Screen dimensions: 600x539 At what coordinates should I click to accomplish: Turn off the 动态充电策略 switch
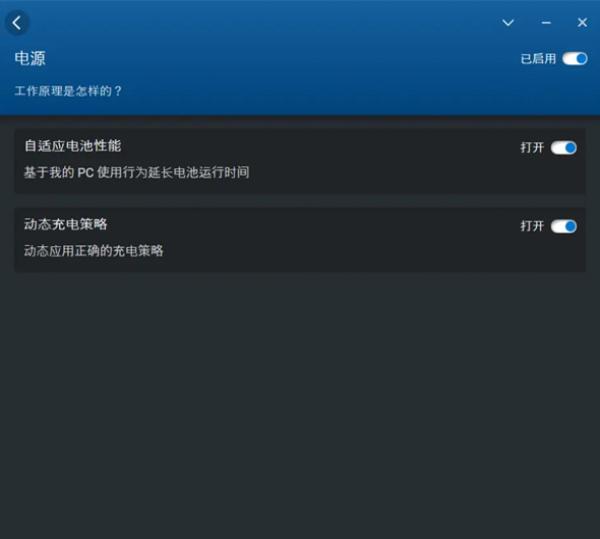coord(564,226)
